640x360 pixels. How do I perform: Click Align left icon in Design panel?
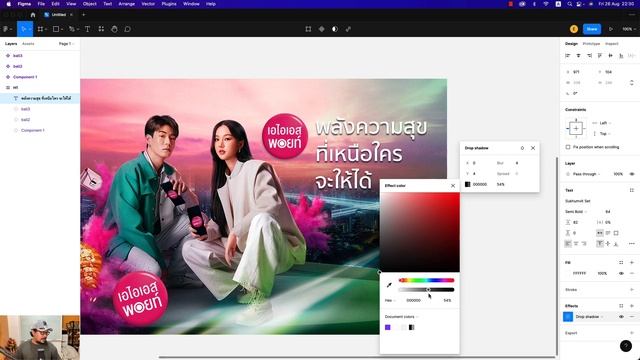[x=567, y=56]
